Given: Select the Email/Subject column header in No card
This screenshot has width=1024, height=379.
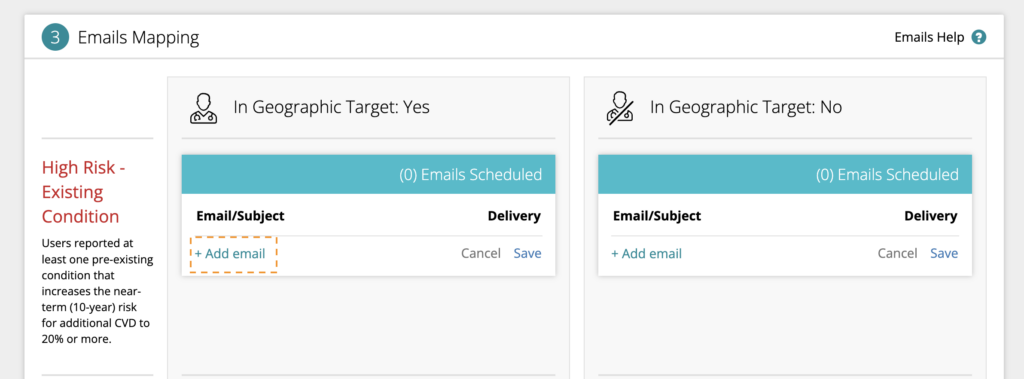Looking at the screenshot, I should pyautogui.click(x=657, y=216).
